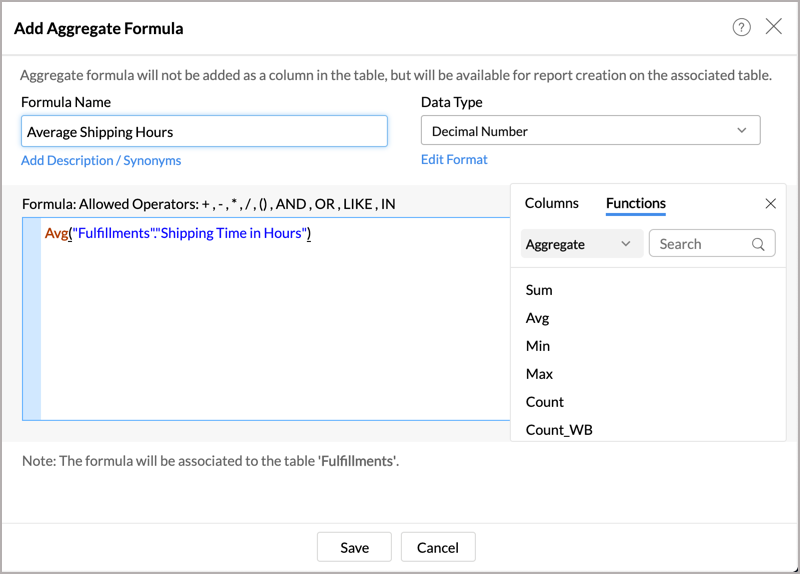The image size is (800, 574).
Task: Click the Edit Format link
Action: coord(454,159)
